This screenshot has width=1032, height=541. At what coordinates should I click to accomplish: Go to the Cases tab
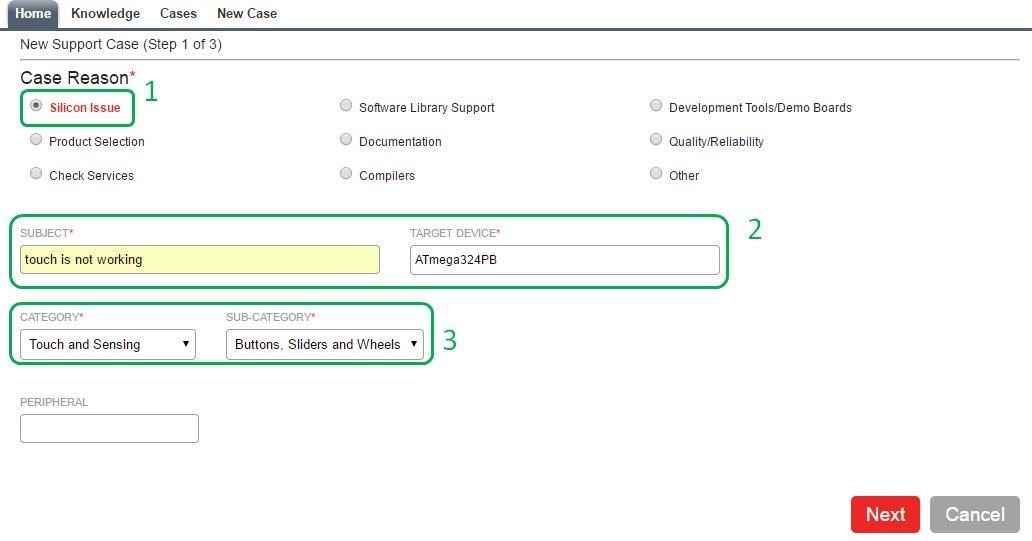[x=178, y=14]
